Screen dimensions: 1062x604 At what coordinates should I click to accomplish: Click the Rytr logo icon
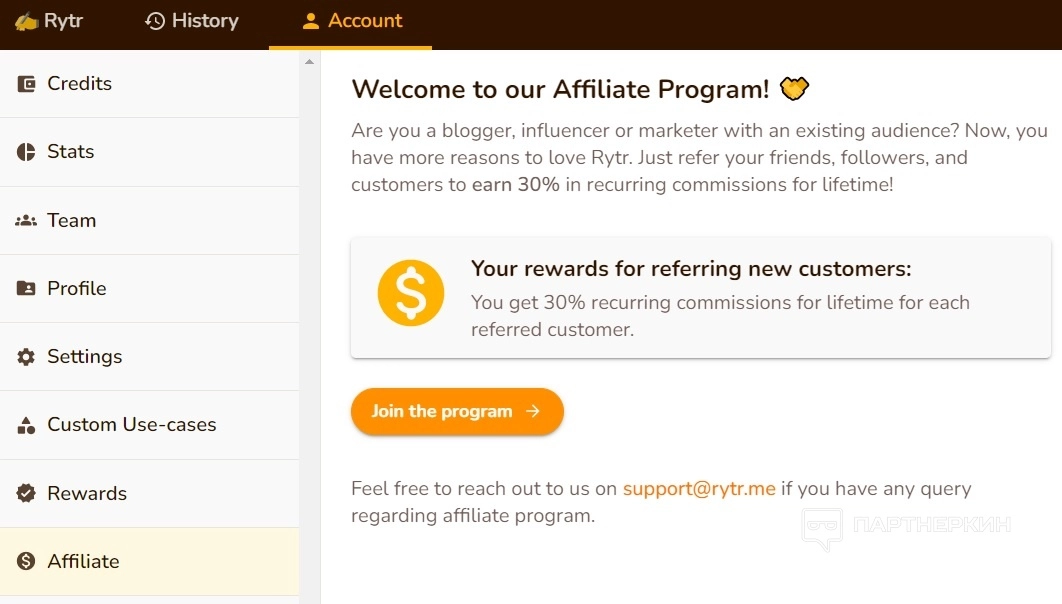pyautogui.click(x=26, y=21)
